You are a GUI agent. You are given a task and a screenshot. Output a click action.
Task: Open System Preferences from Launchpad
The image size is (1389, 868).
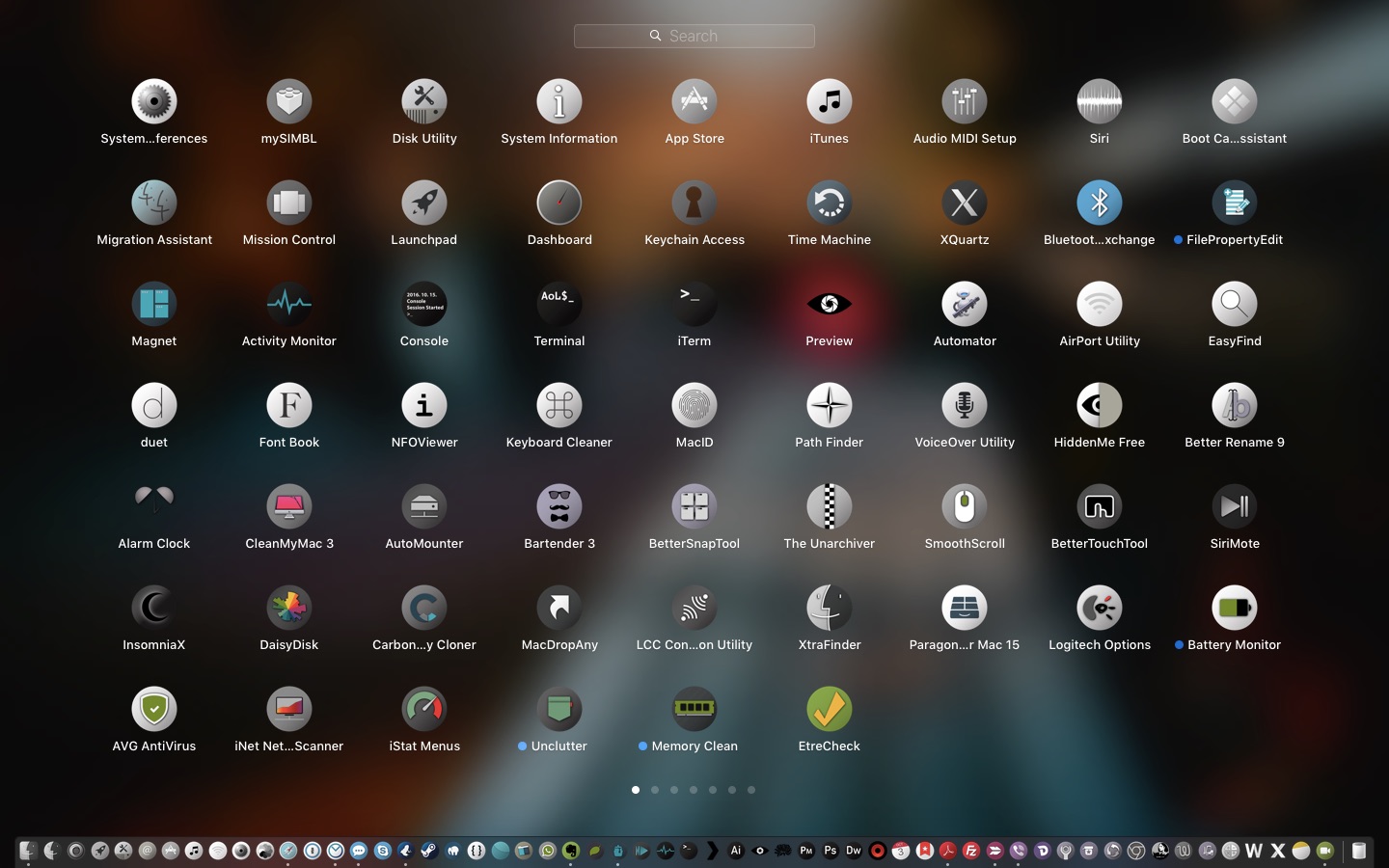[x=154, y=101]
